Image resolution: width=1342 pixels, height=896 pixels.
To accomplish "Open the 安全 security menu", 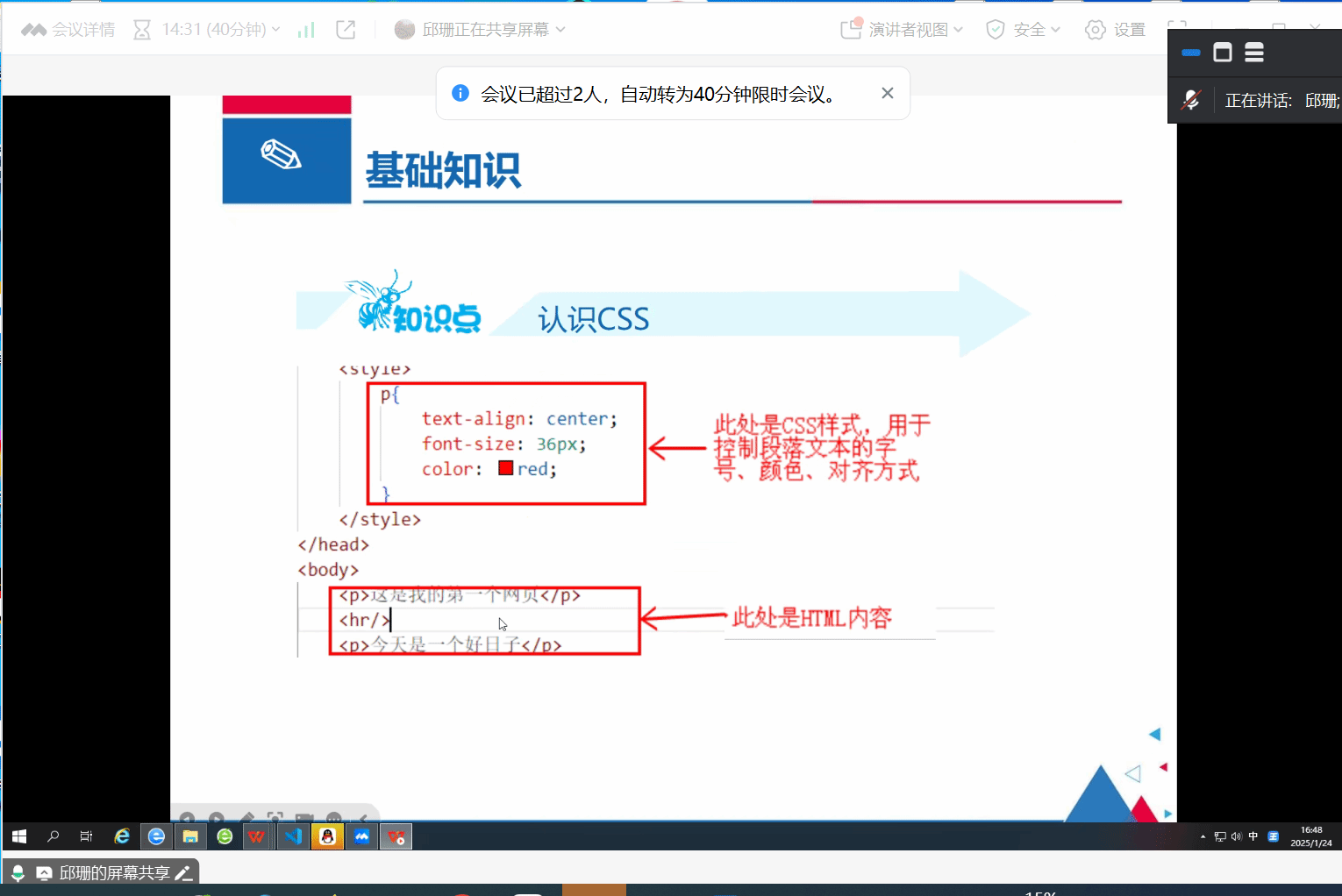I will [x=1024, y=30].
